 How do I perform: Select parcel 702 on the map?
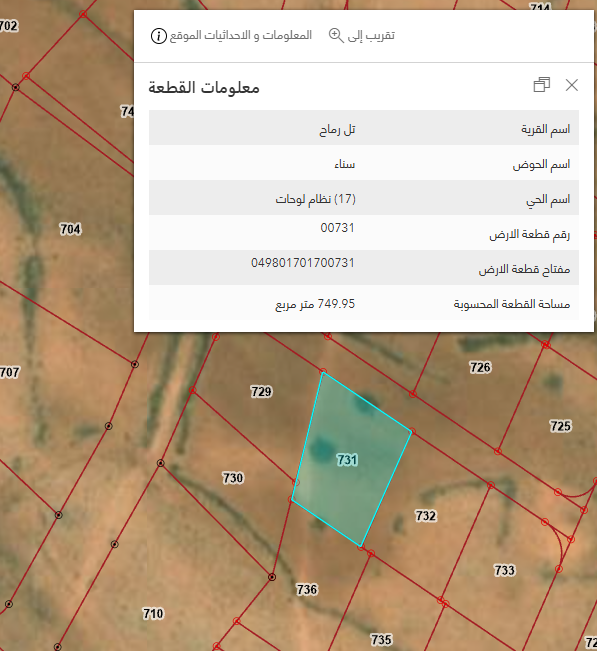click(9, 26)
